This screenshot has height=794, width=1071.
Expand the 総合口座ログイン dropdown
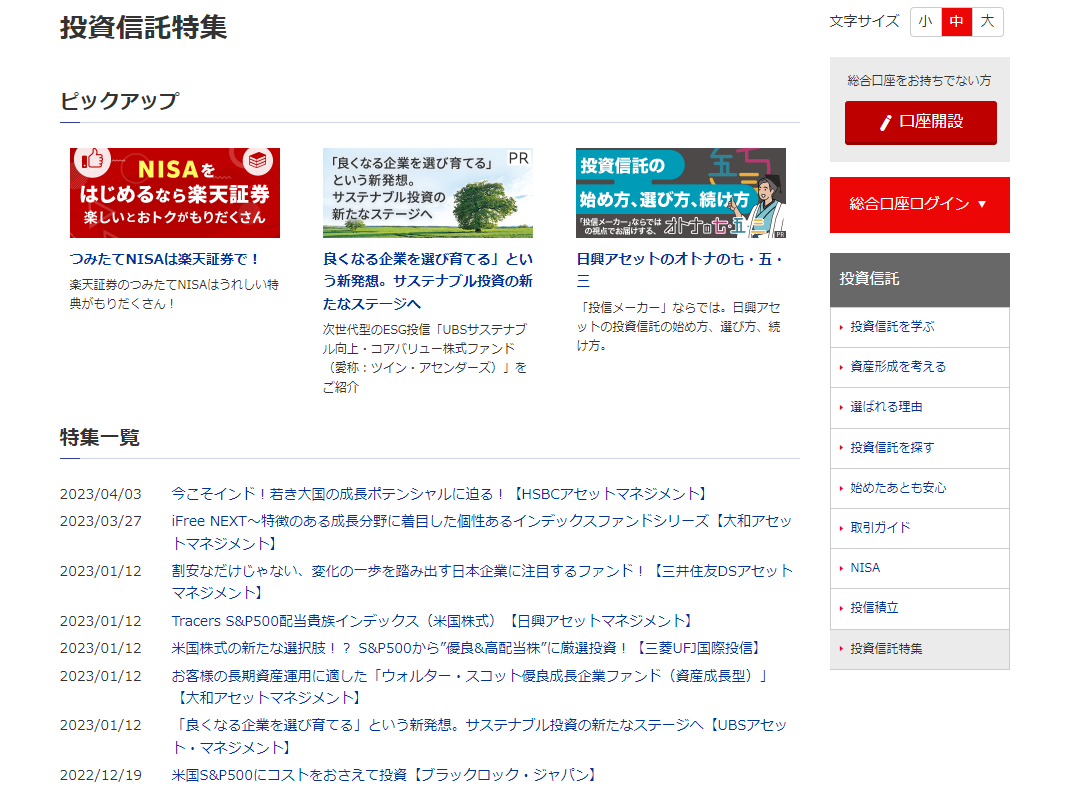(x=919, y=205)
